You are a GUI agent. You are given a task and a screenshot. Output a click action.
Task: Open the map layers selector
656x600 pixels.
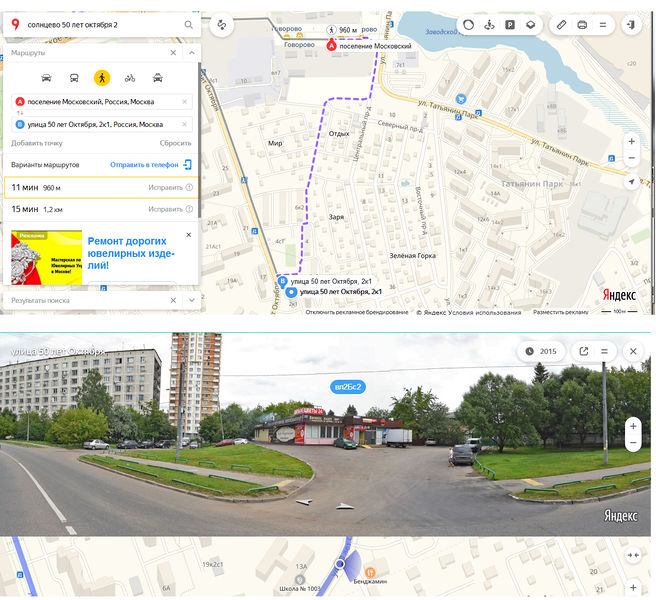[531, 24]
